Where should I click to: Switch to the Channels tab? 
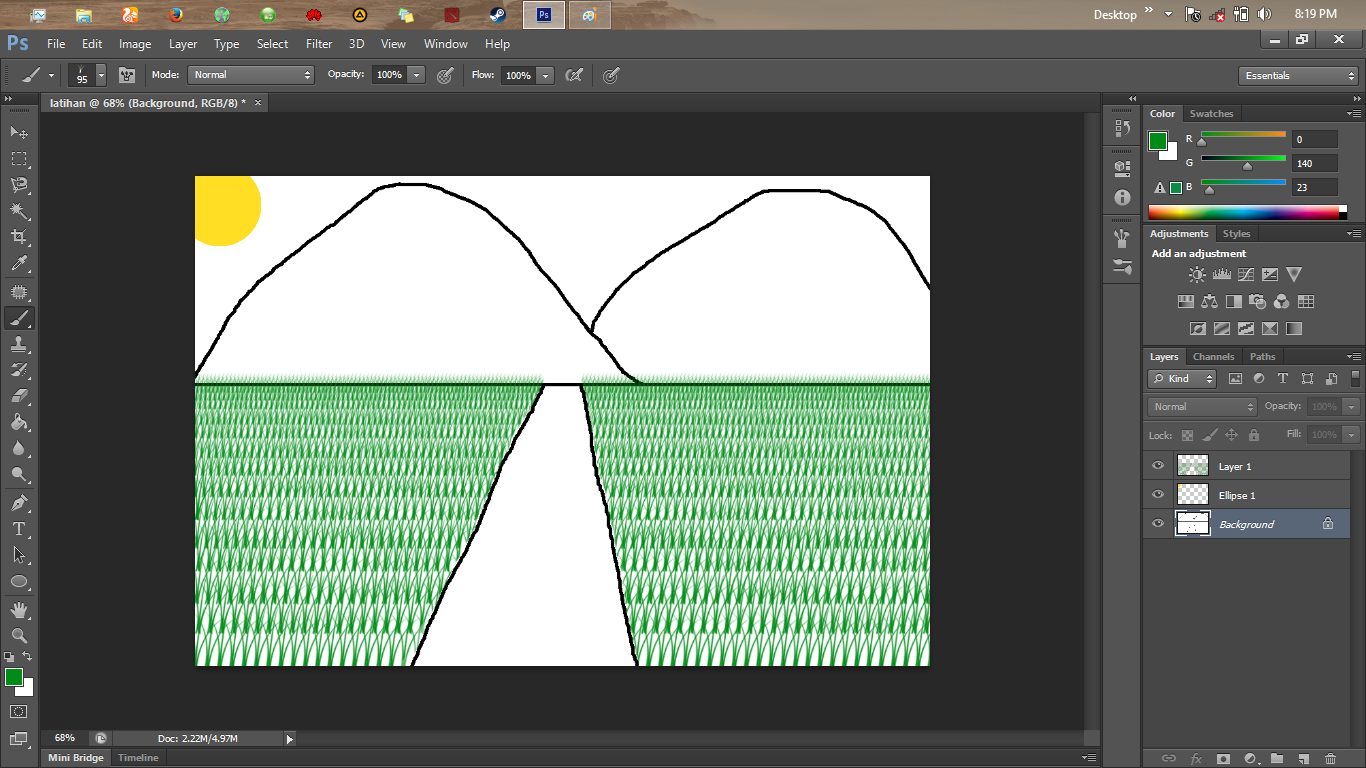pyautogui.click(x=1213, y=356)
